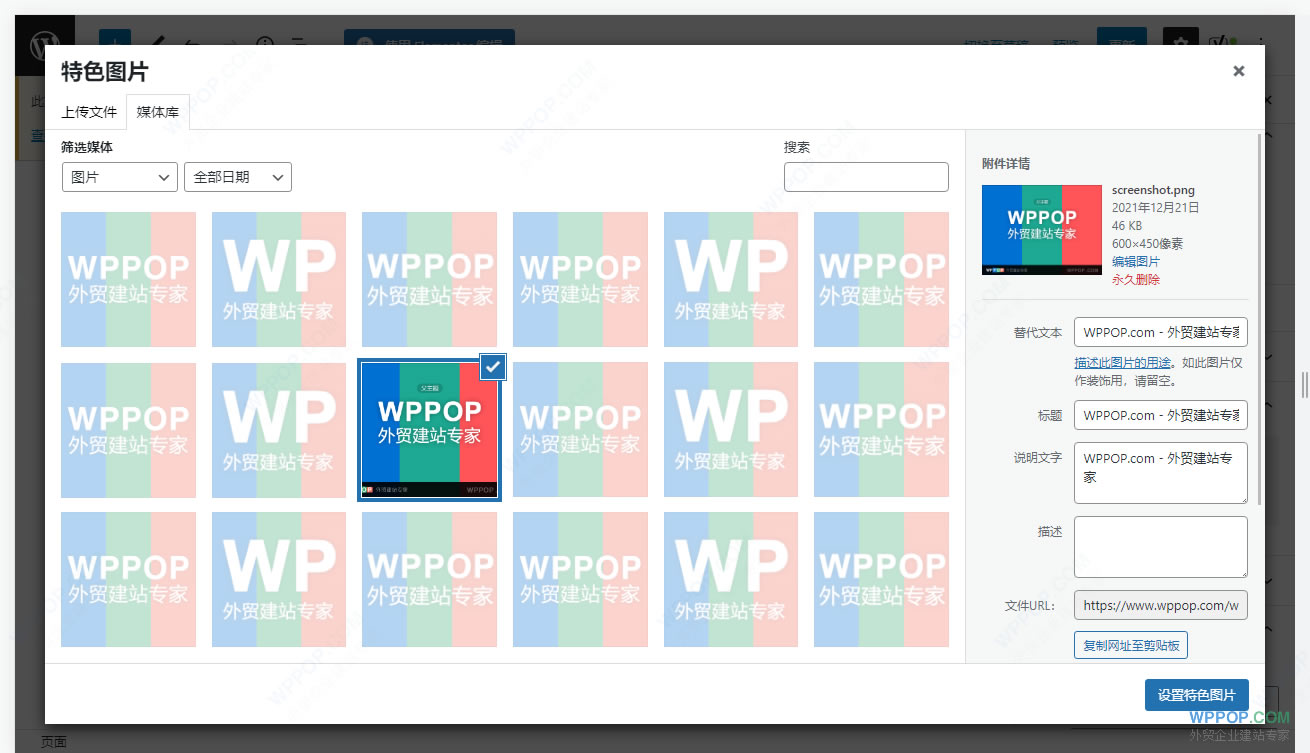1310x753 pixels.
Task: Click the 复制网址至剪贴板 button
Action: (1131, 645)
